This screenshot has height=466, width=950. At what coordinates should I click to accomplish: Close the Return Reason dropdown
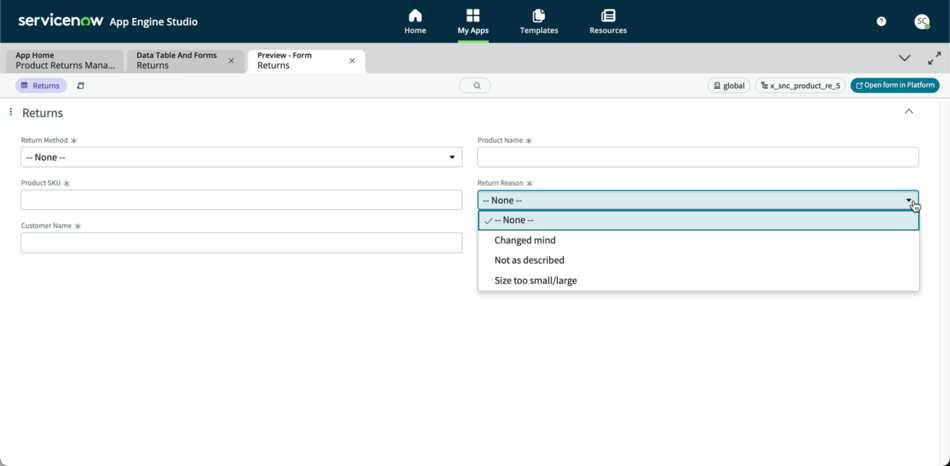698,200
